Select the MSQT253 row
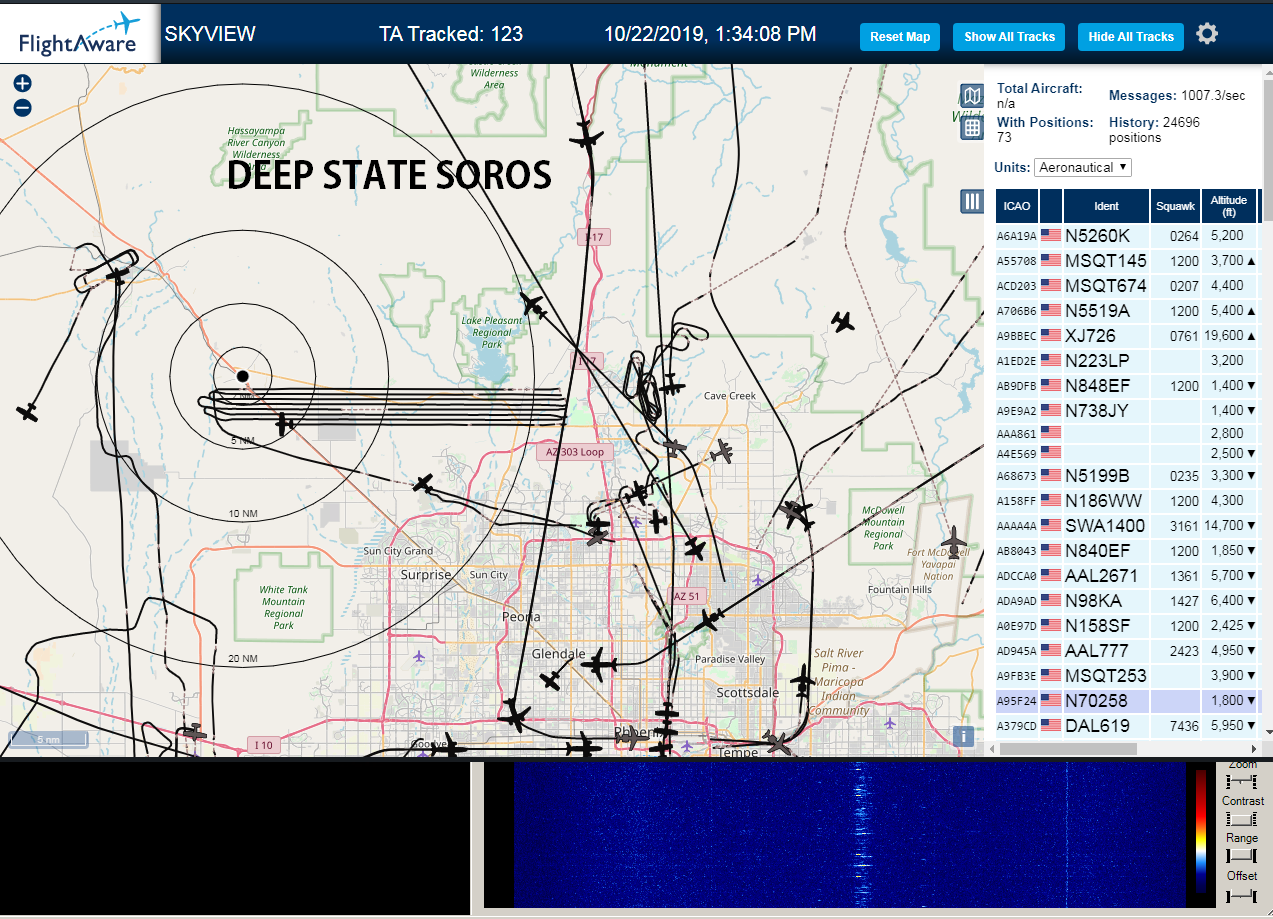Screen dimensions: 1273x919 [1127, 675]
